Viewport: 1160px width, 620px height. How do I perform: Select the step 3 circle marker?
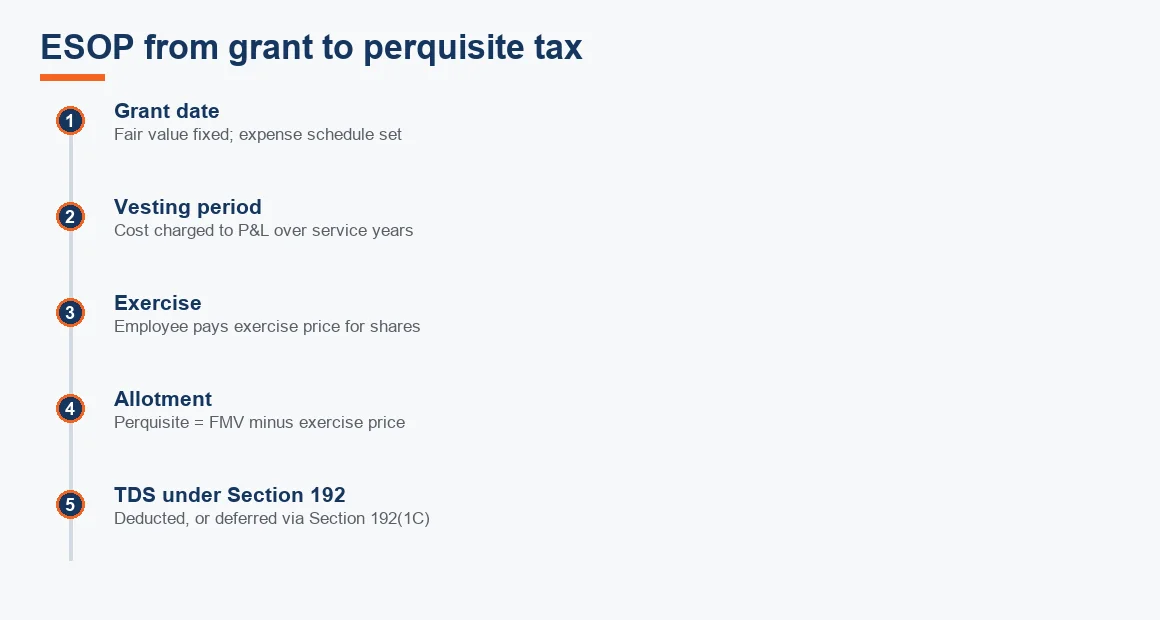point(70,312)
